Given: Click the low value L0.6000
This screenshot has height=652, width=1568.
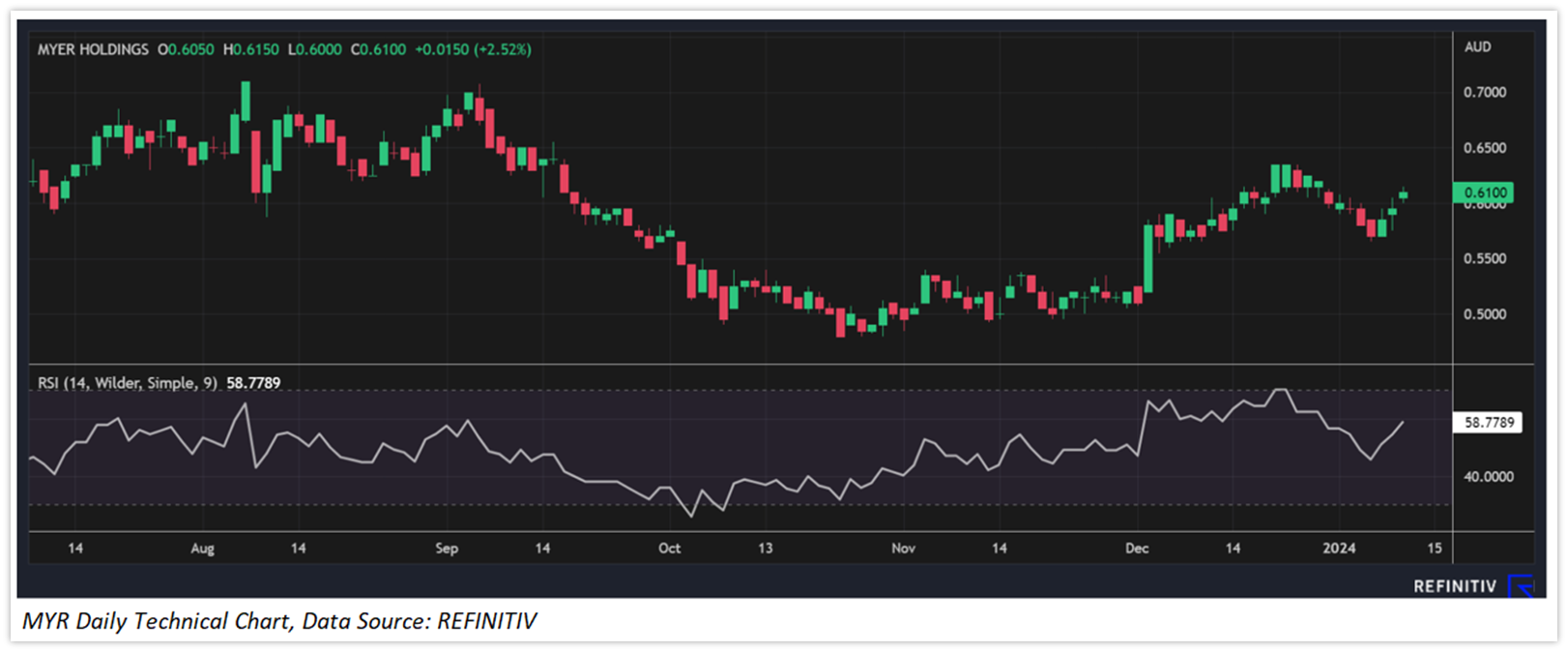Looking at the screenshot, I should coord(314,49).
